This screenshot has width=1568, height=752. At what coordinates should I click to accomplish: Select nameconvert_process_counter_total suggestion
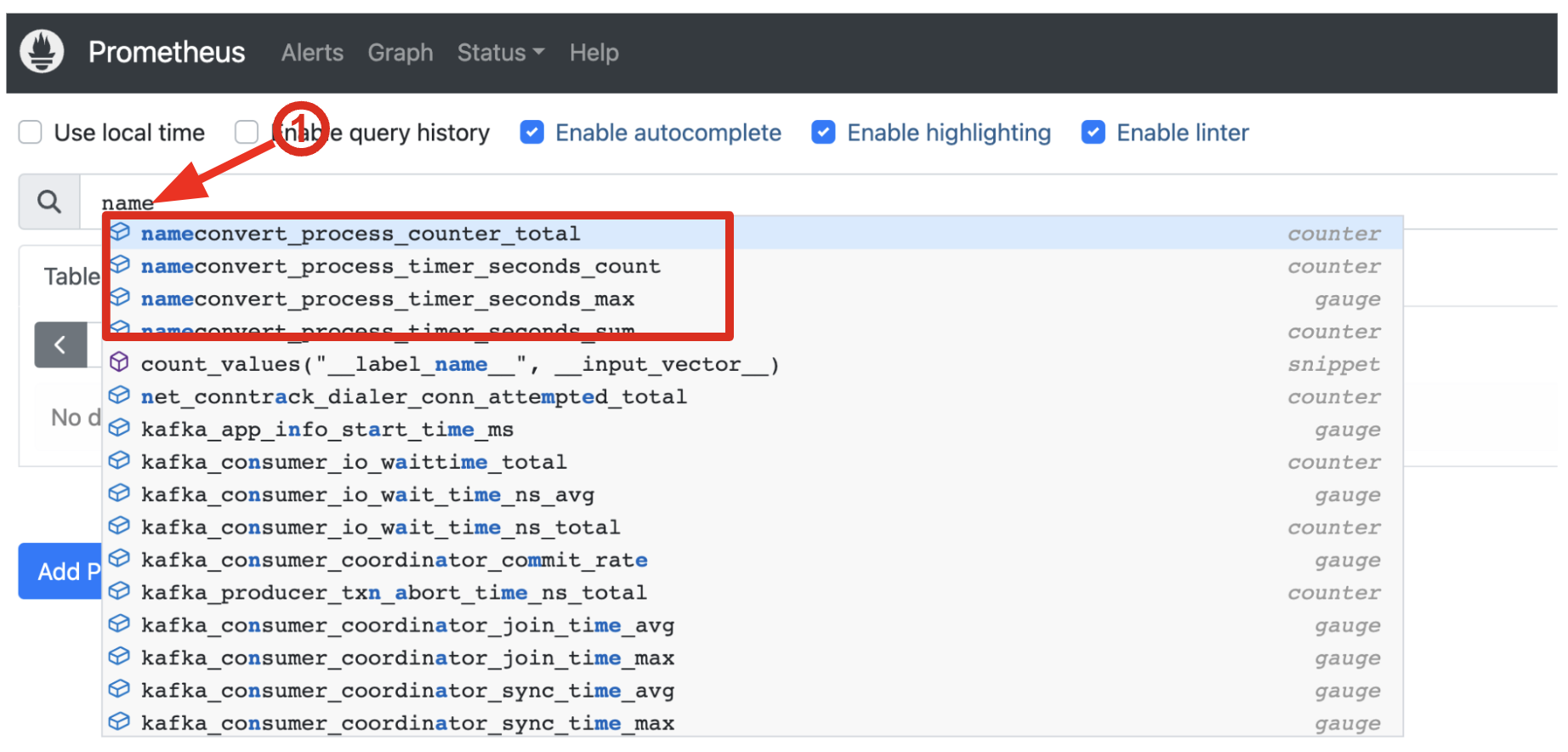(753, 233)
